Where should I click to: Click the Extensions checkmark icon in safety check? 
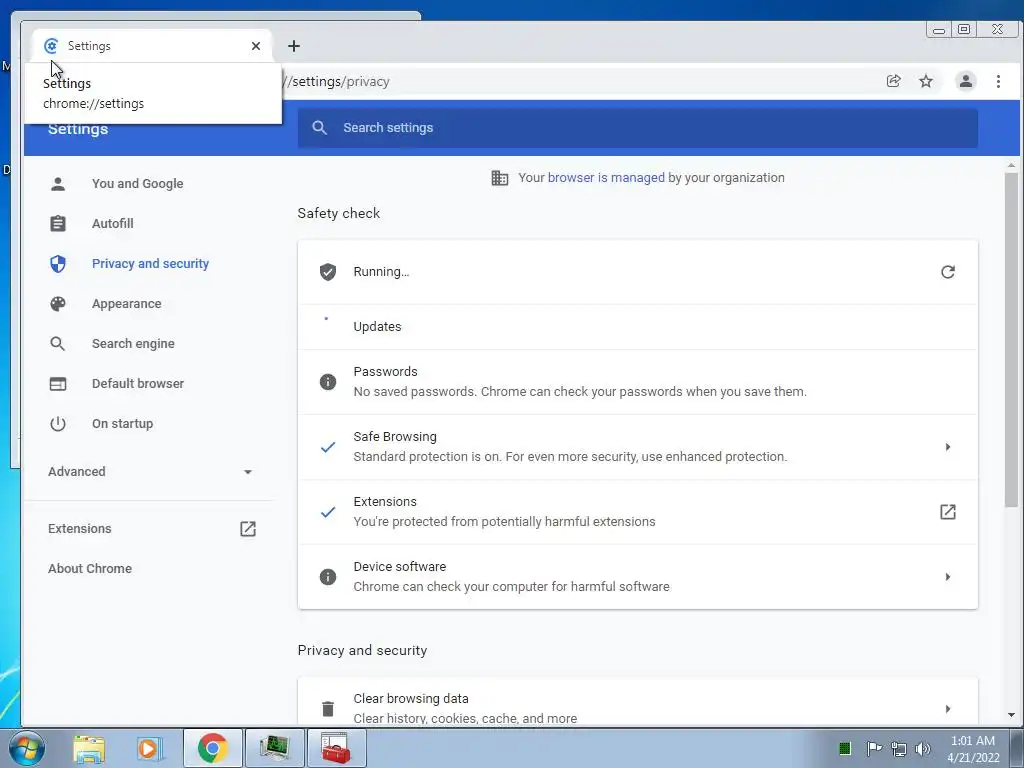[x=328, y=512]
